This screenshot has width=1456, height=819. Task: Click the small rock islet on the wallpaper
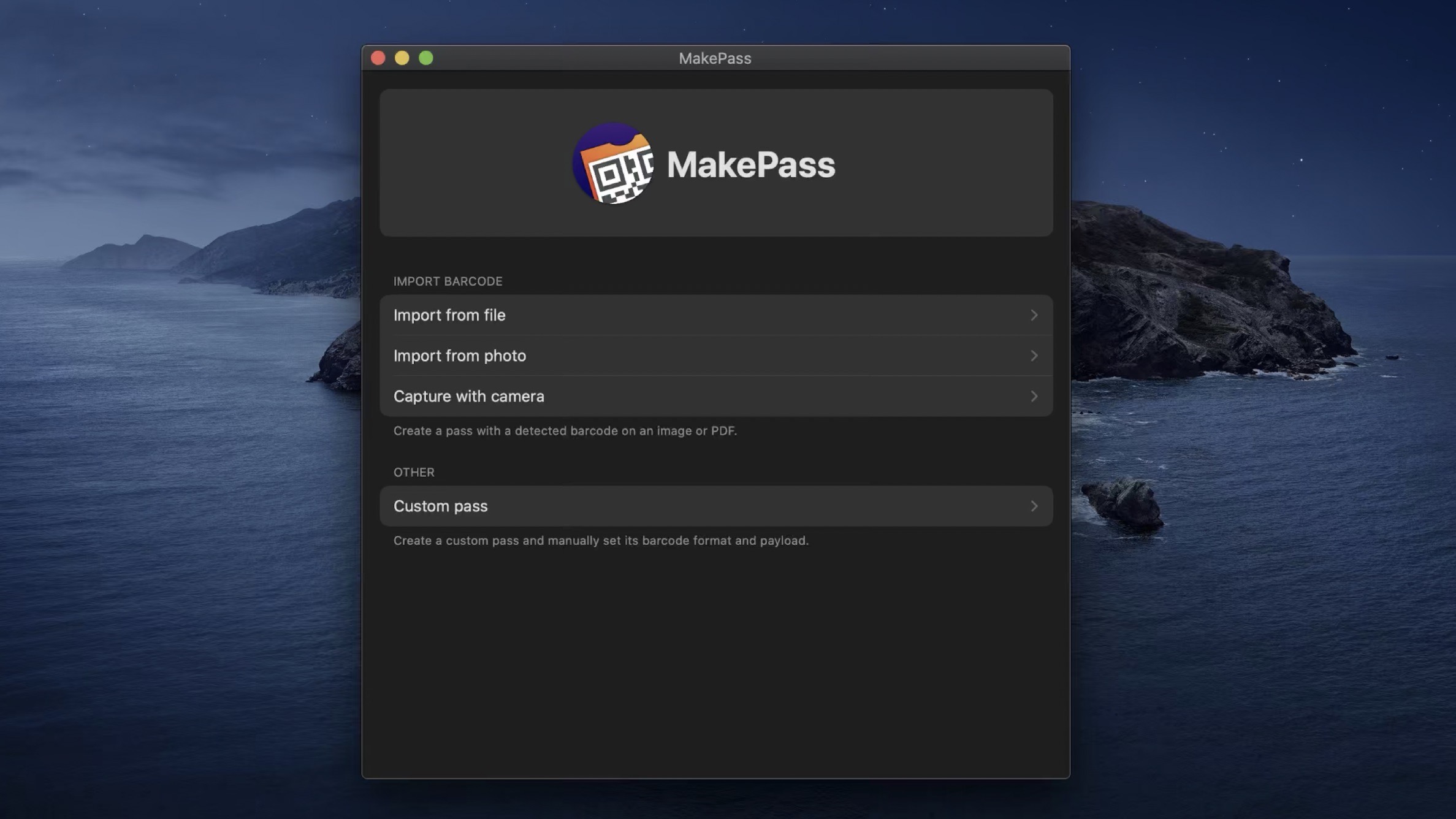tap(1125, 503)
